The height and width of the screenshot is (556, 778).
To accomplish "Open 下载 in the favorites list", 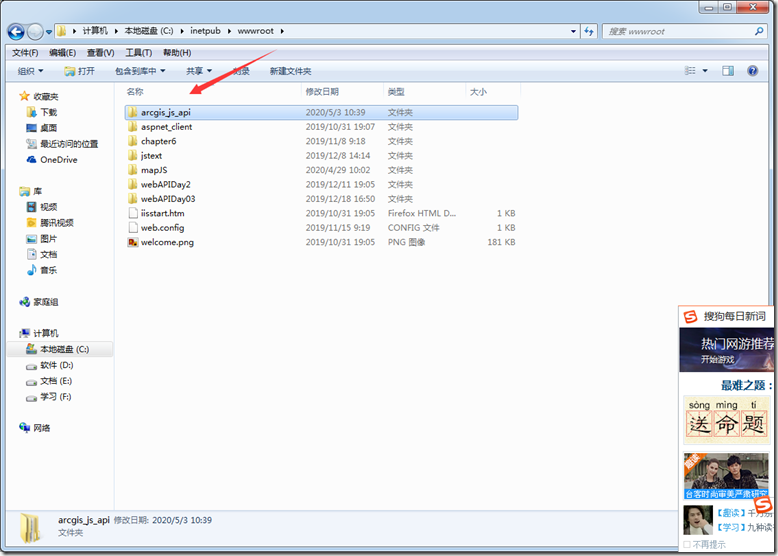I will click(42, 112).
